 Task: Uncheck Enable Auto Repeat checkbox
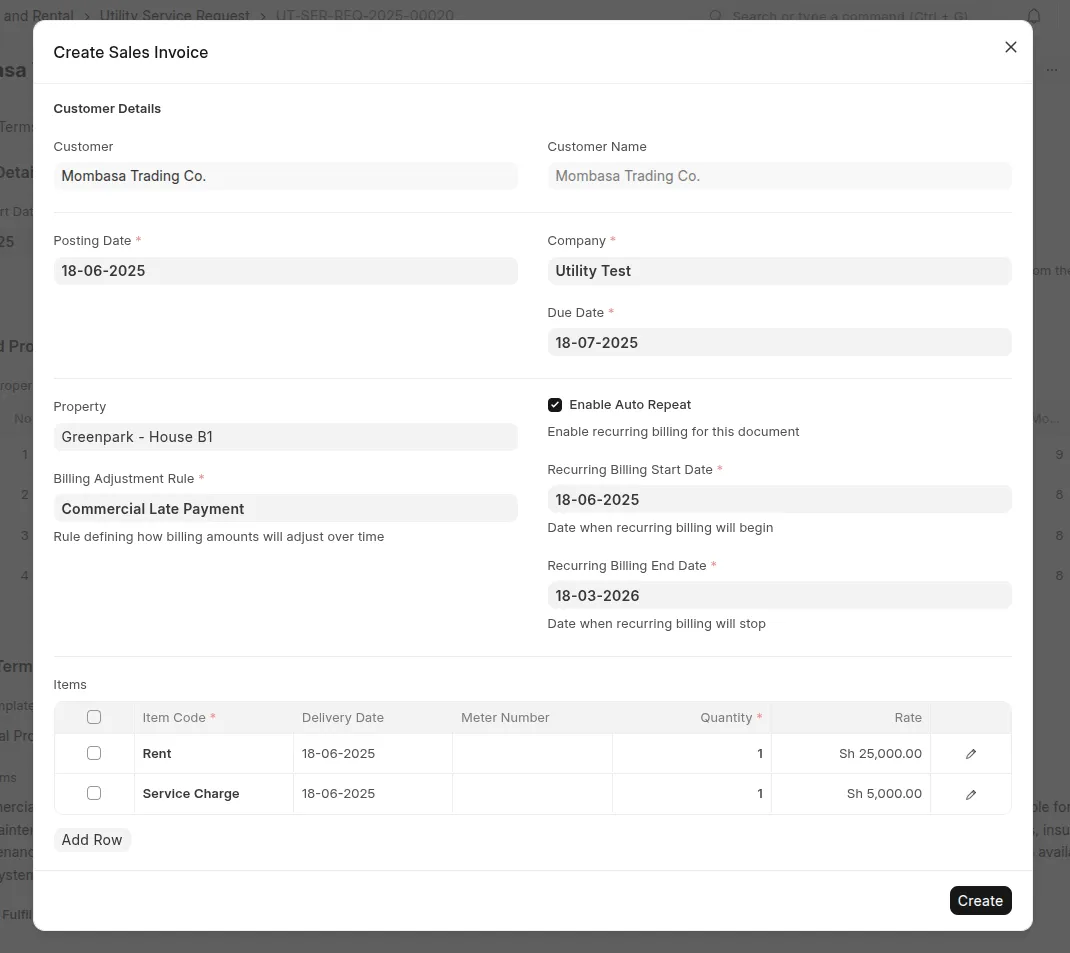(555, 405)
